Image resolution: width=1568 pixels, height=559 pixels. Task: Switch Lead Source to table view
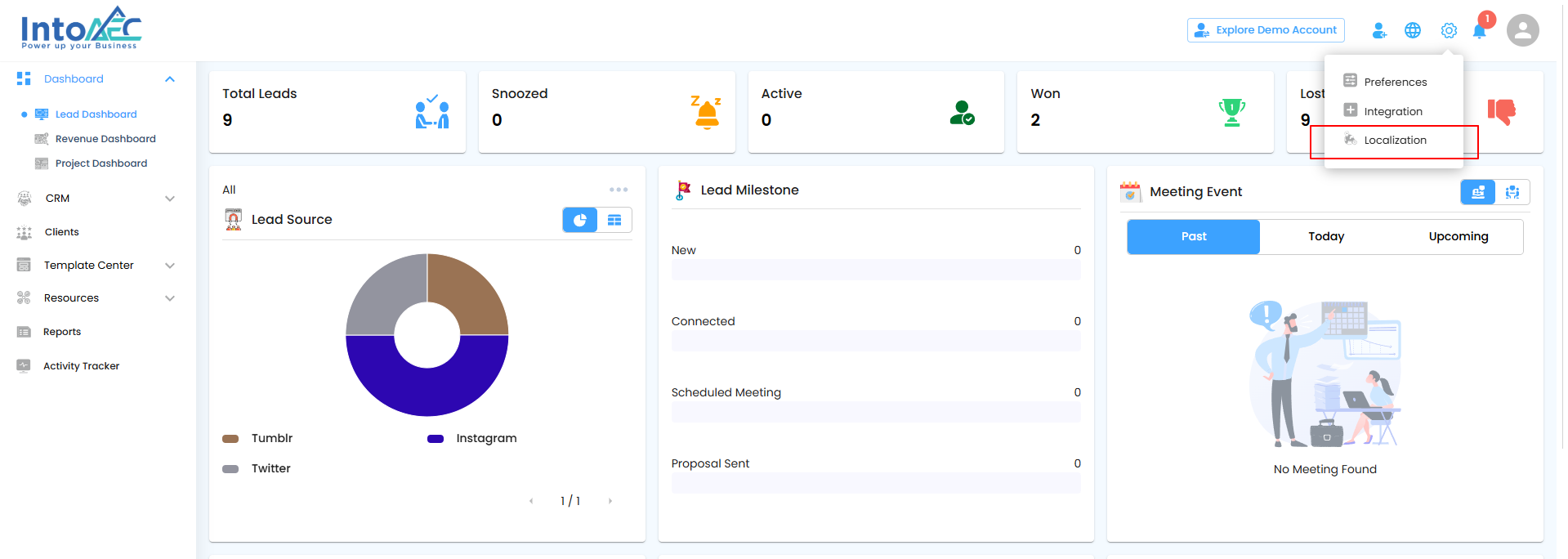coord(614,220)
